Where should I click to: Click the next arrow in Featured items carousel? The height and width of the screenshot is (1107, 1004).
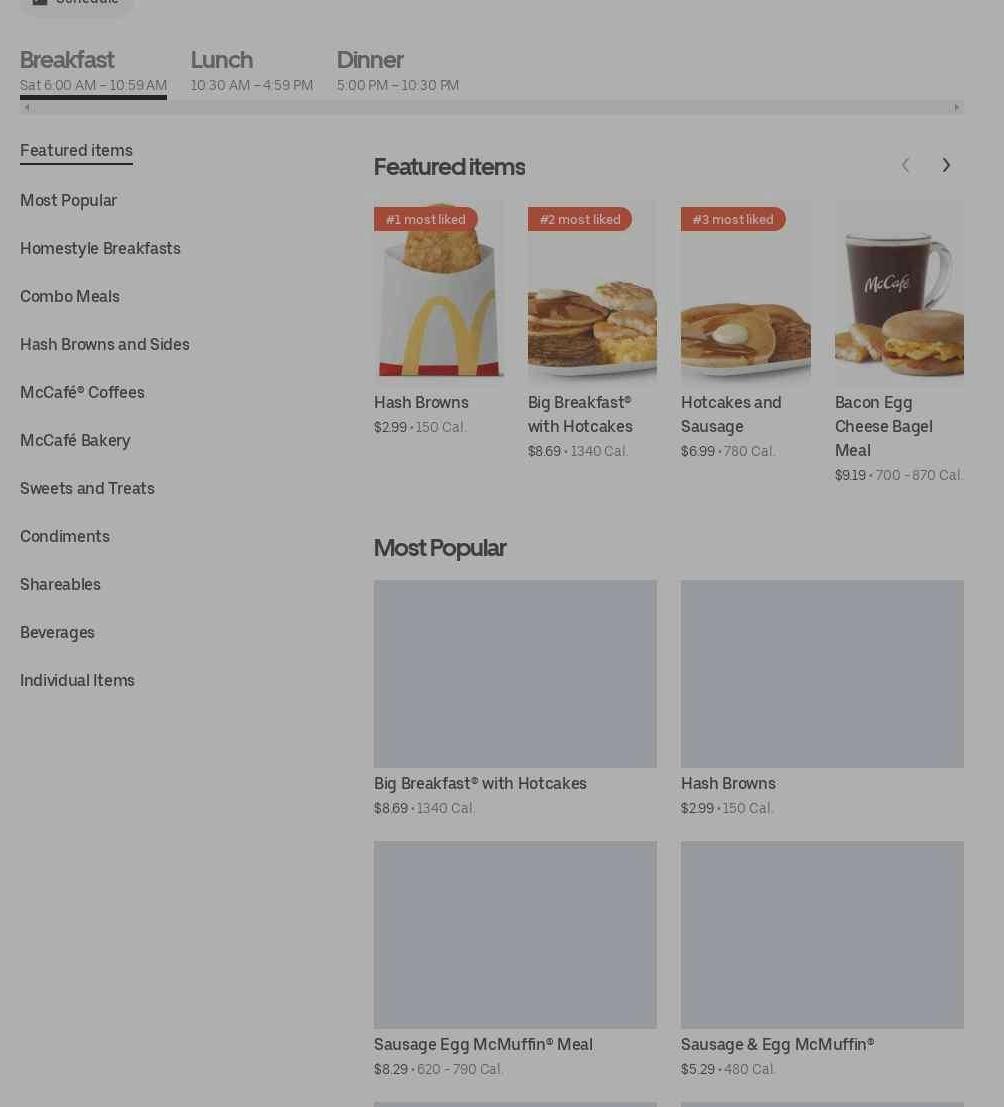tap(945, 165)
